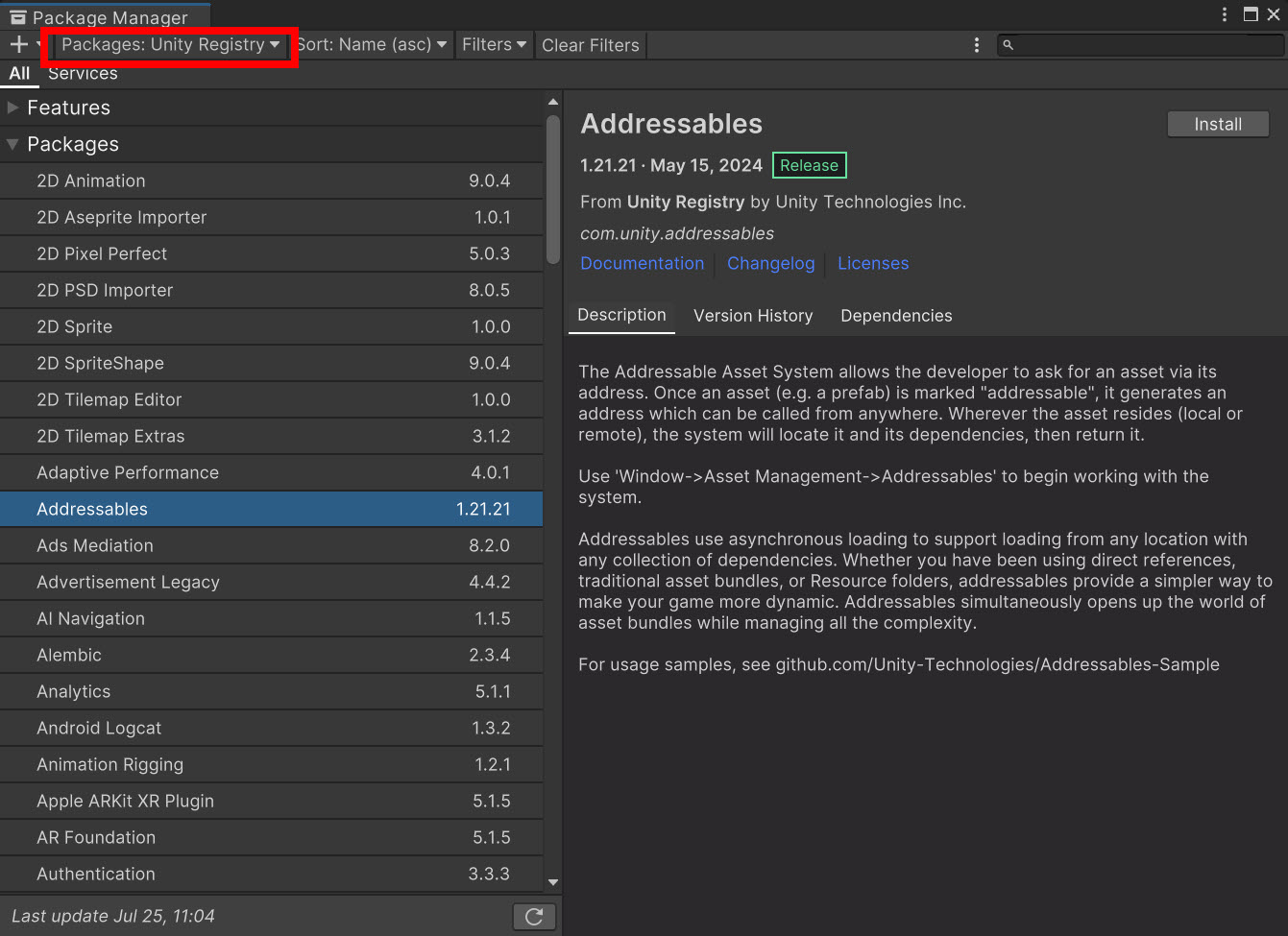
Task: Select the Ads Mediation package
Action: click(x=272, y=545)
